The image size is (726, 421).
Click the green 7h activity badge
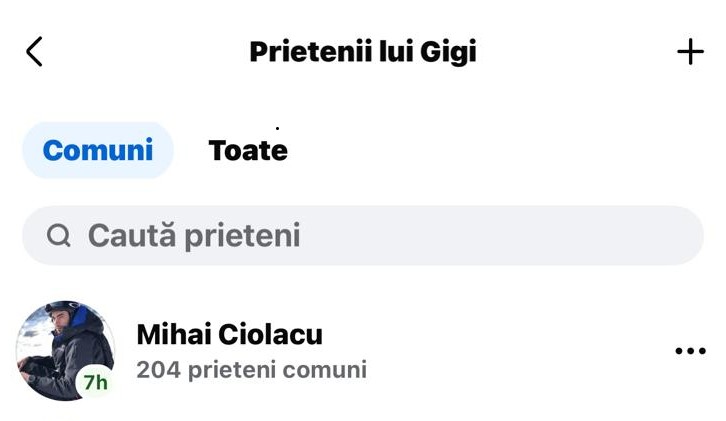click(96, 382)
